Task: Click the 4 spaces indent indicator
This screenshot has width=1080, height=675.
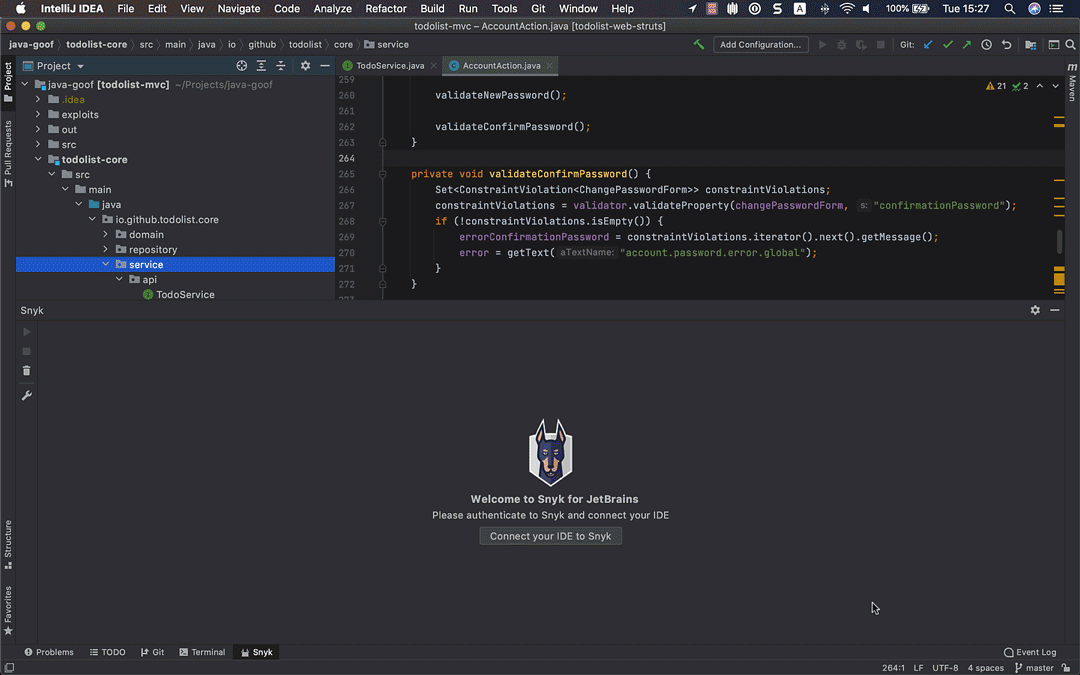Action: [x=986, y=668]
